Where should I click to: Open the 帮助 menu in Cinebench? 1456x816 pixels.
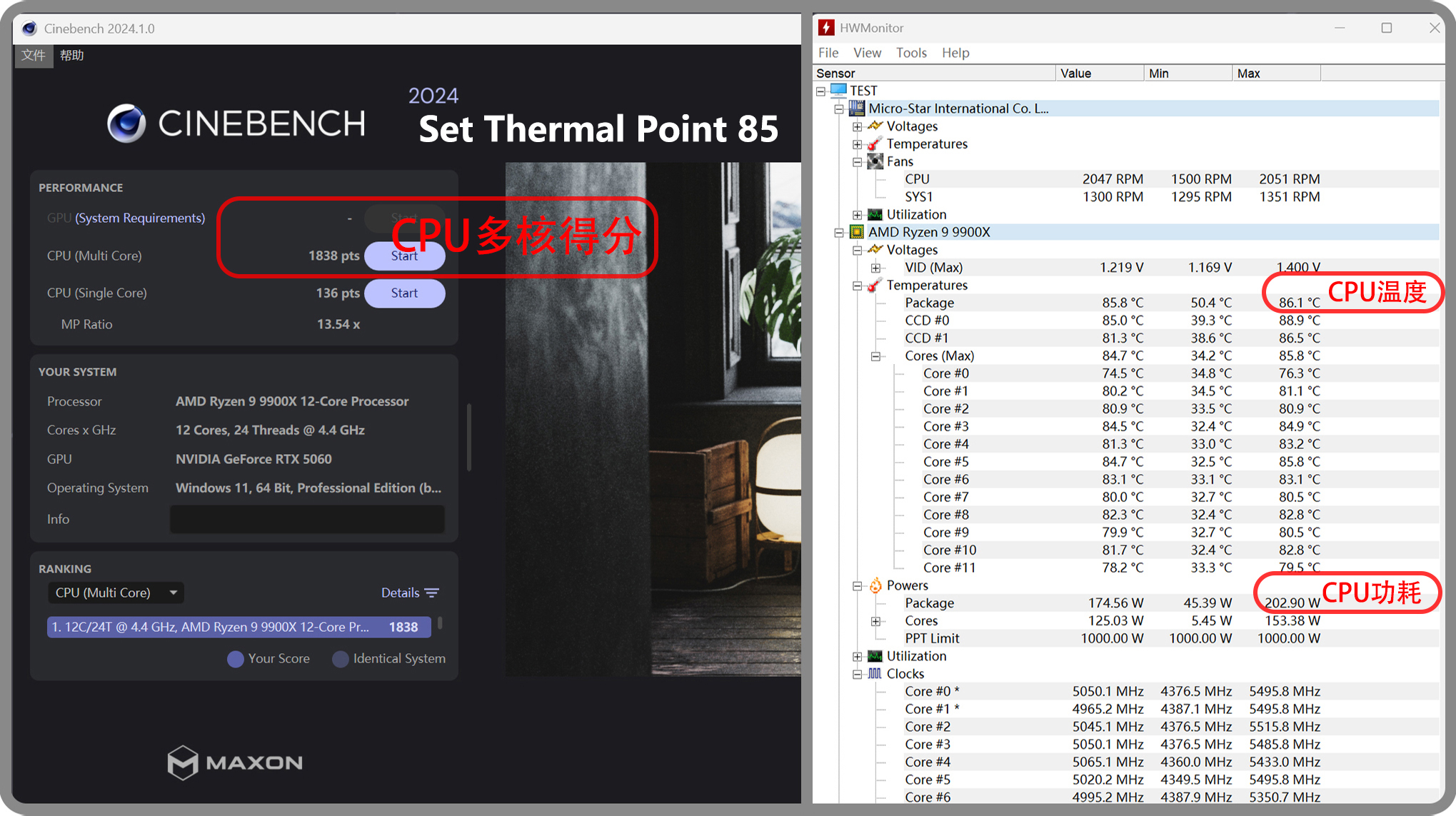(71, 55)
